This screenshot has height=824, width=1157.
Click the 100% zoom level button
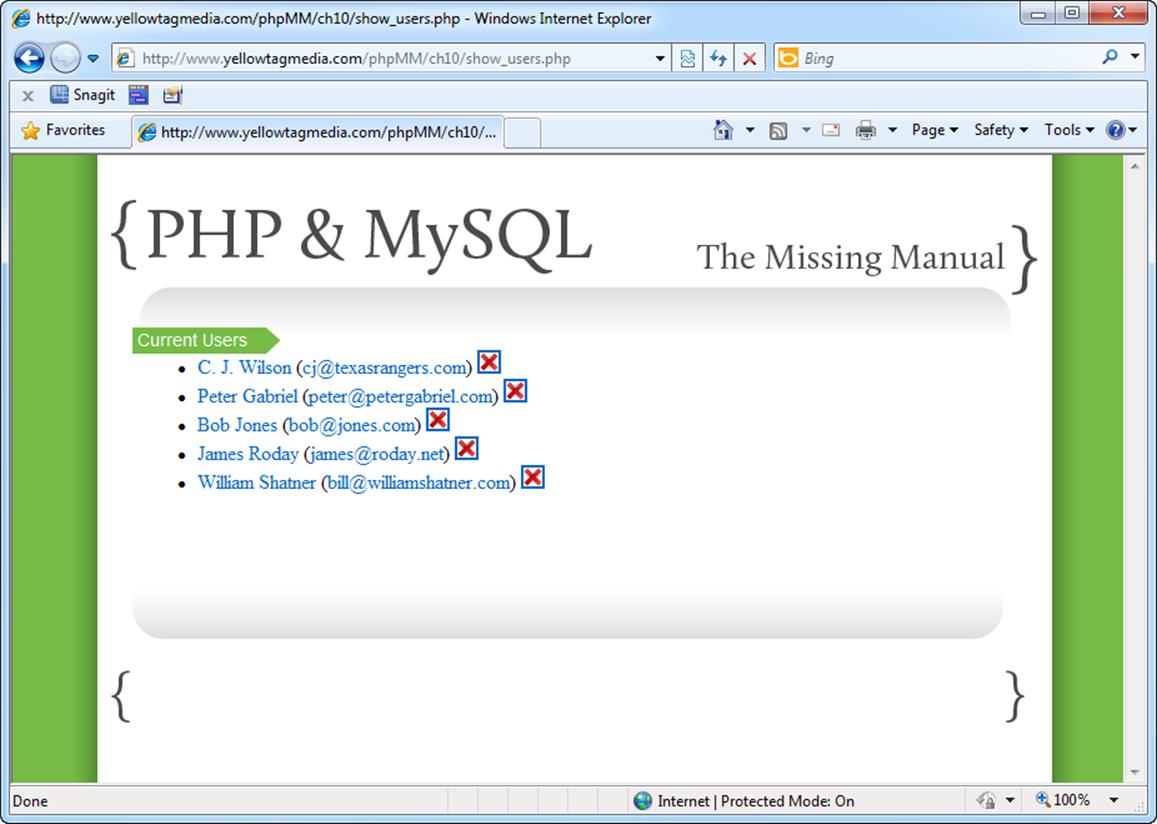[x=1063, y=800]
